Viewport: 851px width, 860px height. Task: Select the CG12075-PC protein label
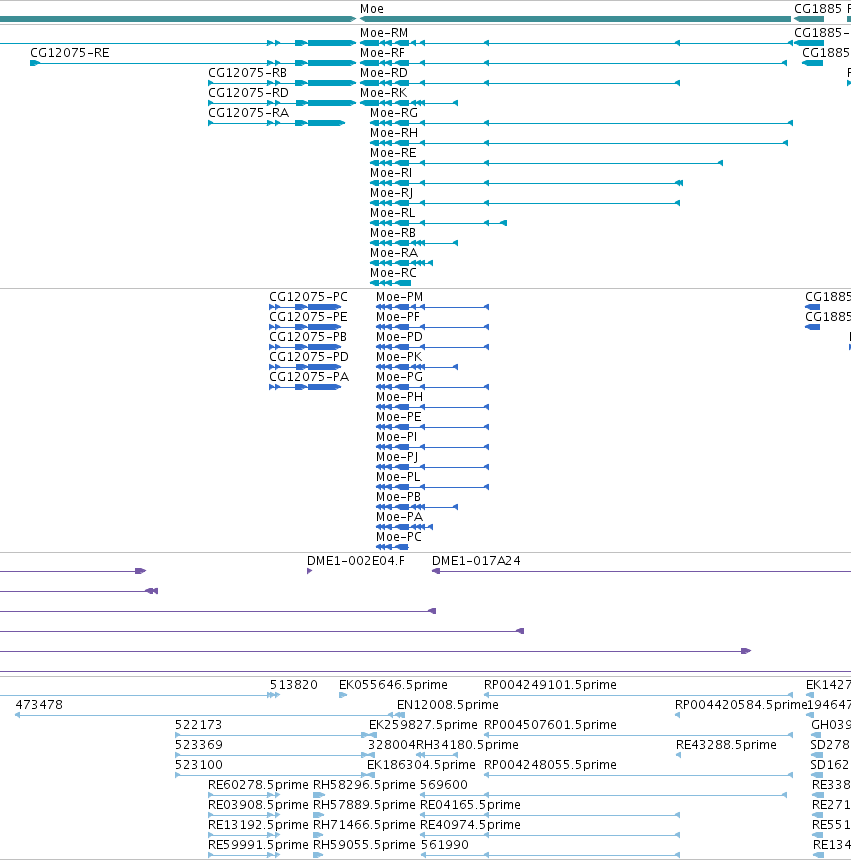pyautogui.click(x=308, y=297)
